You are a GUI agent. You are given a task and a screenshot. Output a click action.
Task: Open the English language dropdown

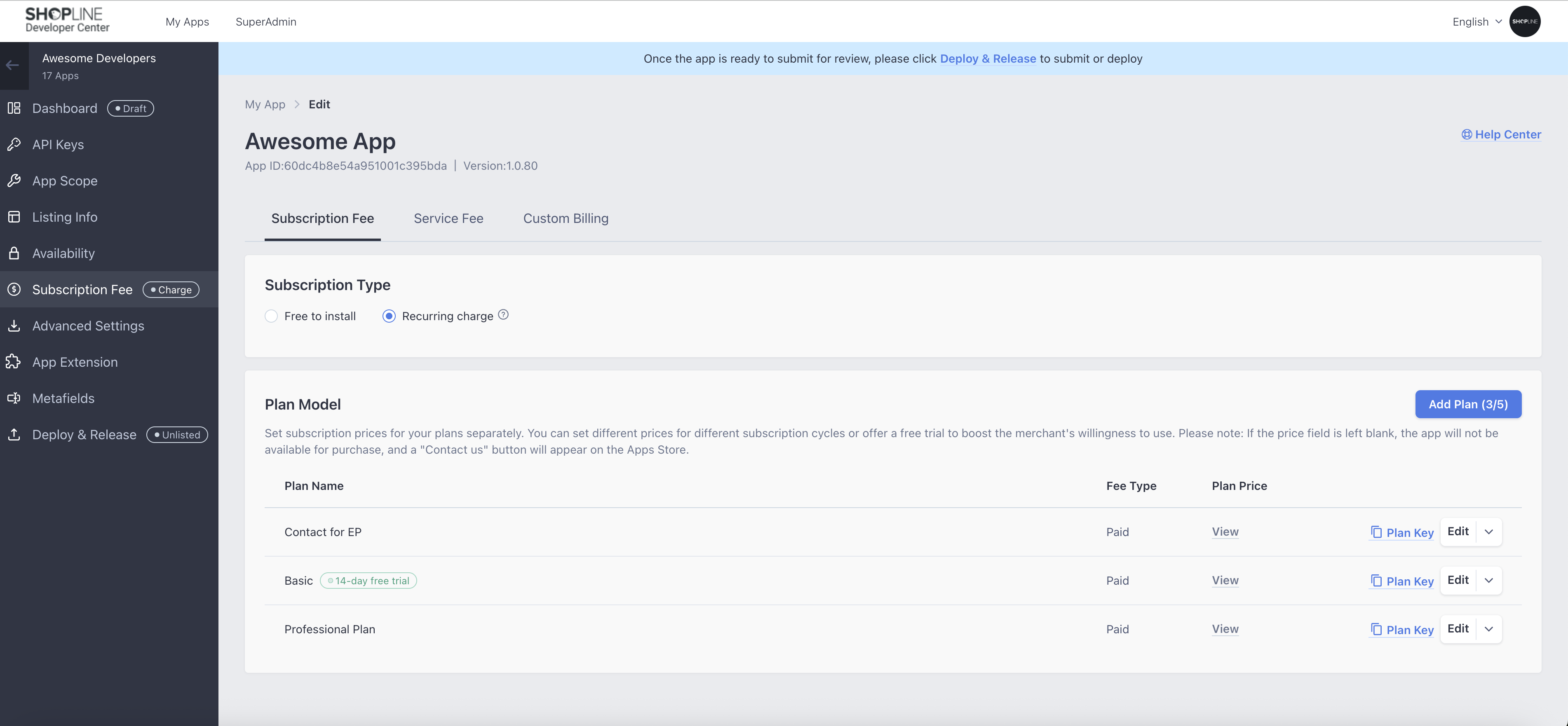[1476, 22]
